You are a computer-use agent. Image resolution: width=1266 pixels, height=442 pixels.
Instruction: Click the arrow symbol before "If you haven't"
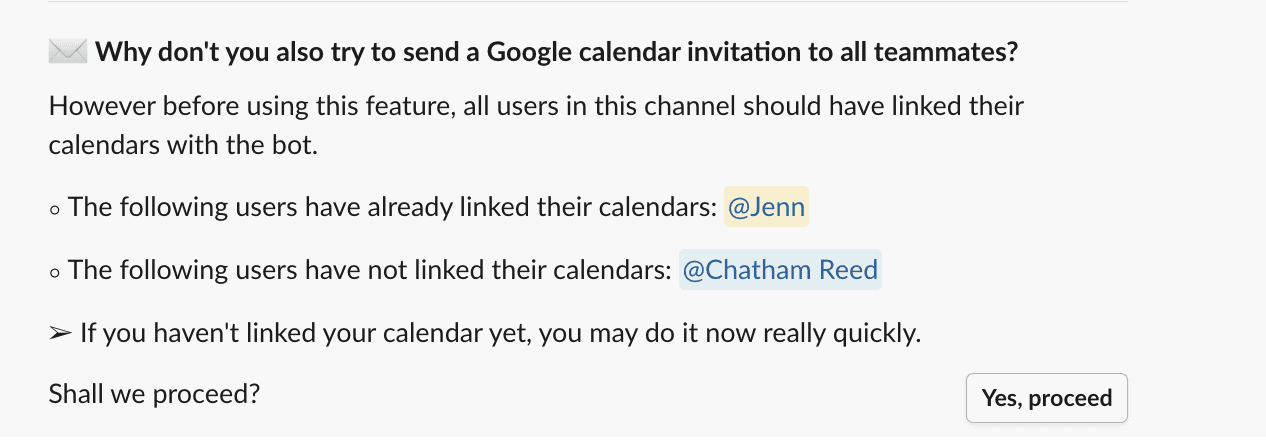pyautogui.click(x=60, y=333)
